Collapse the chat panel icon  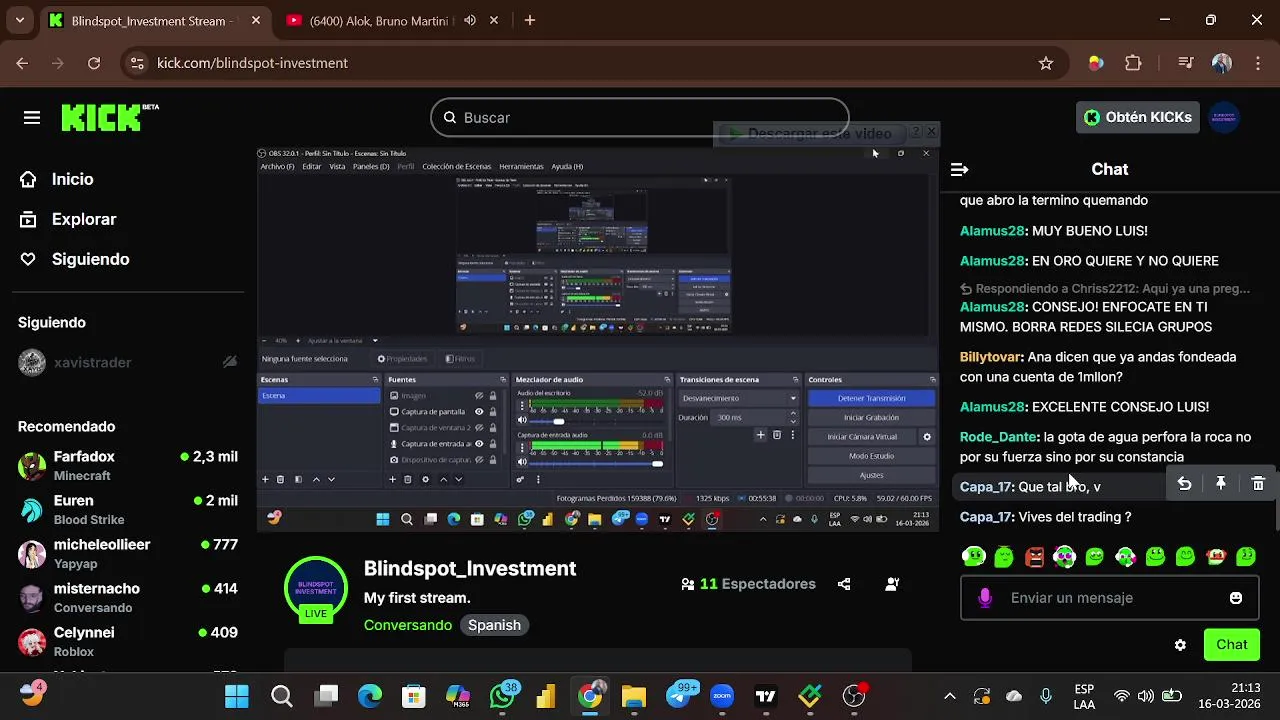[959, 169]
